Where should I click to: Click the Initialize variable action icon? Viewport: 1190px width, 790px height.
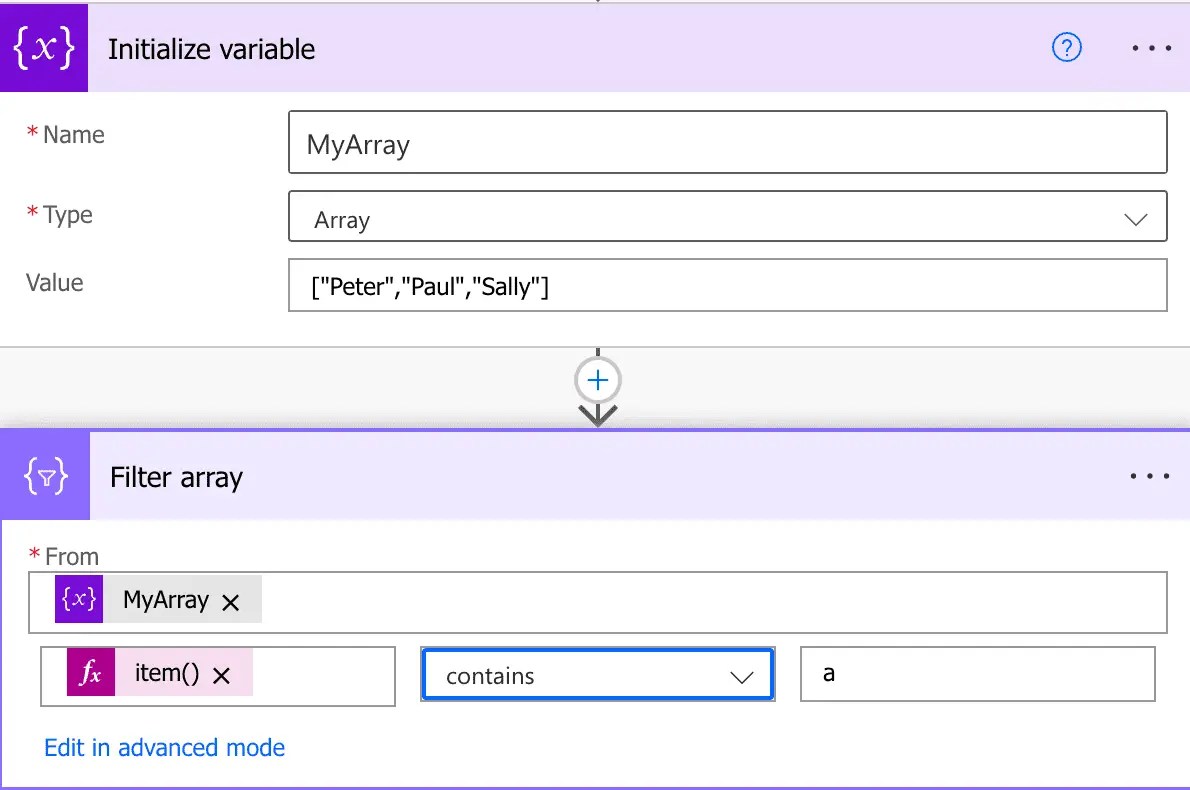[x=44, y=46]
